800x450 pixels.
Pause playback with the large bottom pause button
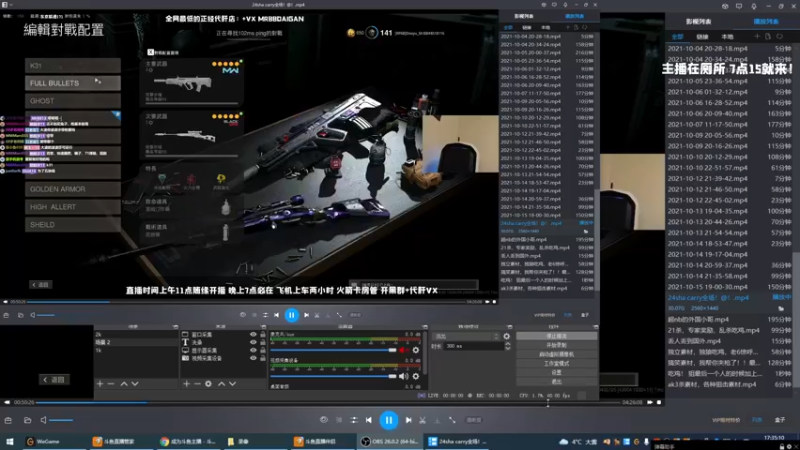pyautogui.click(x=389, y=420)
